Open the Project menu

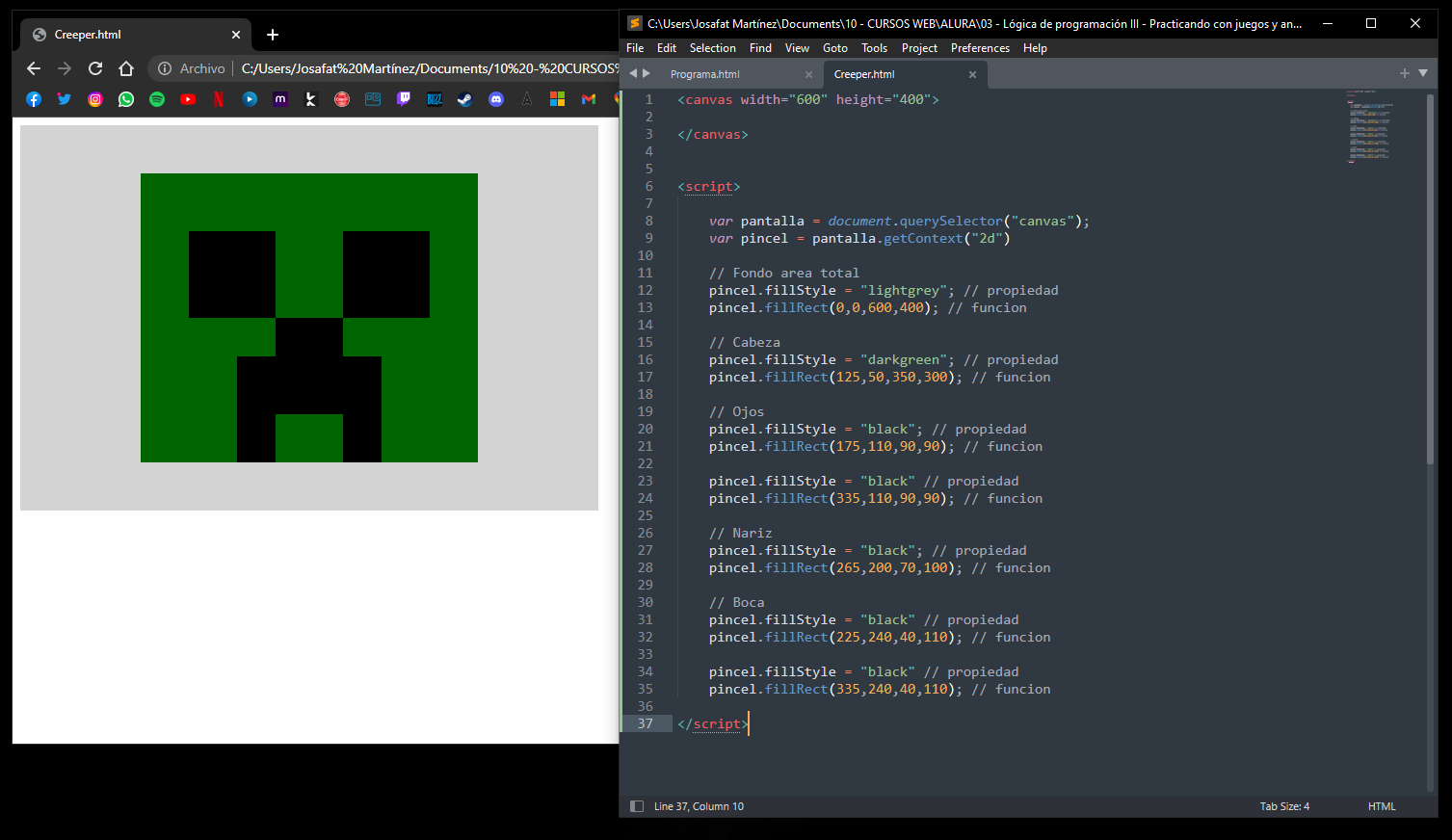(x=919, y=48)
